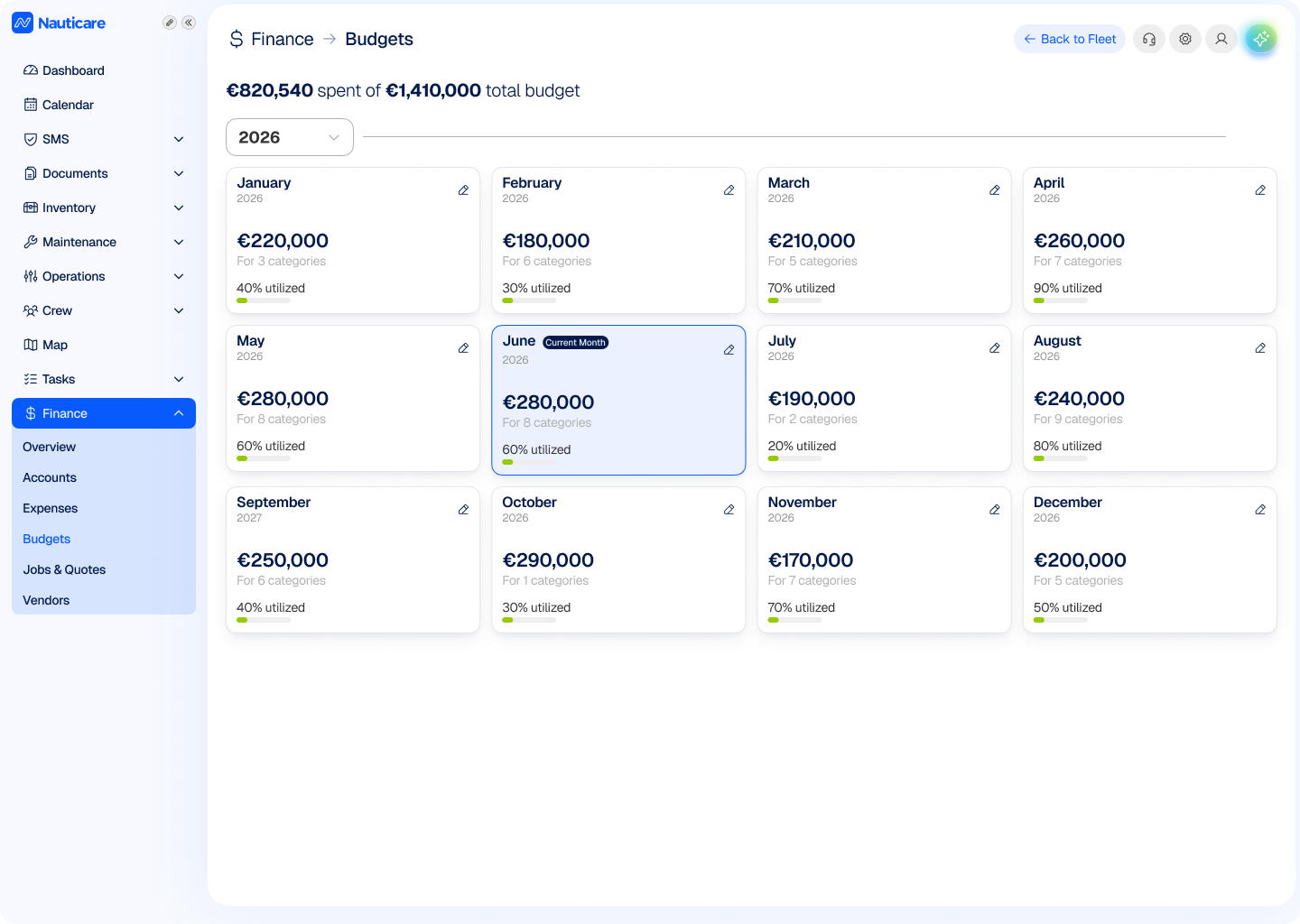Expand the Operations sidebar section

tap(179, 276)
